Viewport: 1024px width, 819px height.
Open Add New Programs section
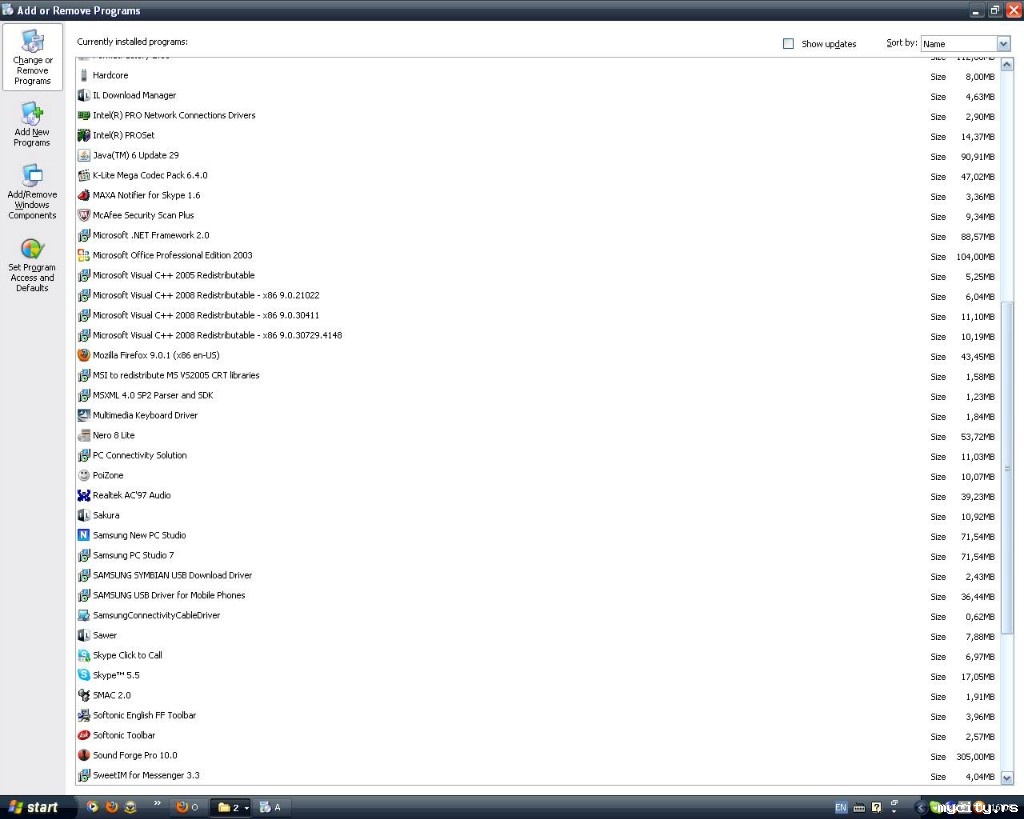click(x=32, y=124)
